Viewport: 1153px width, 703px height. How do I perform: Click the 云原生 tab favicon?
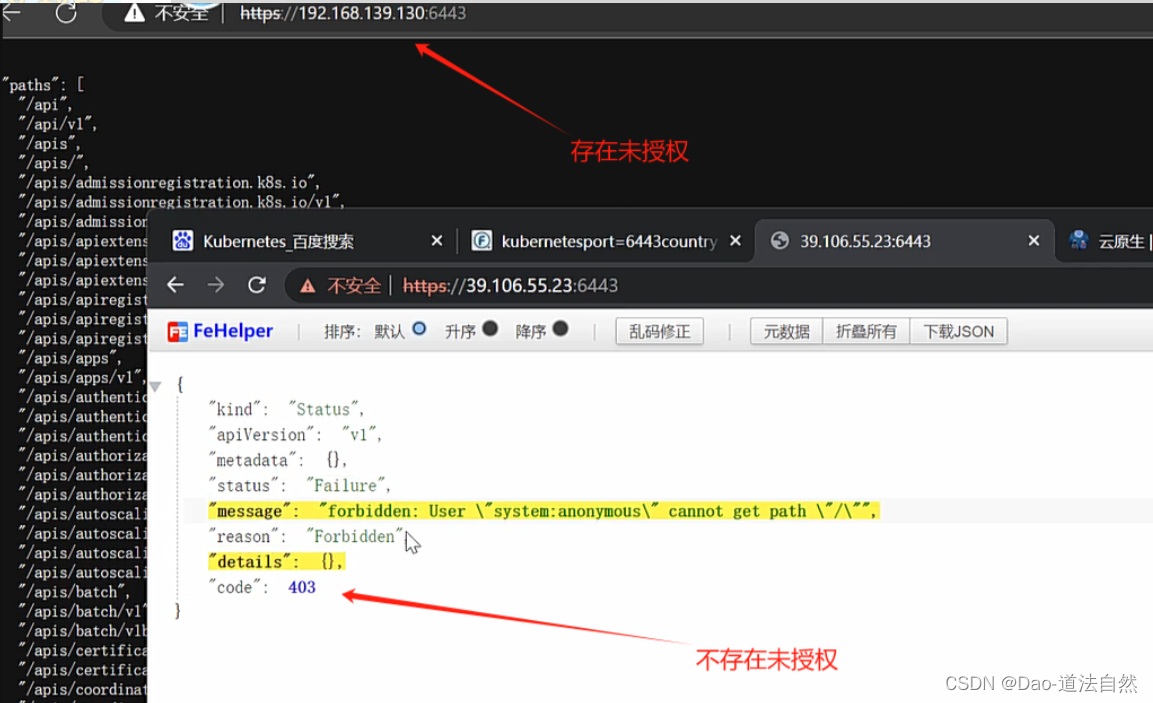(x=1079, y=240)
